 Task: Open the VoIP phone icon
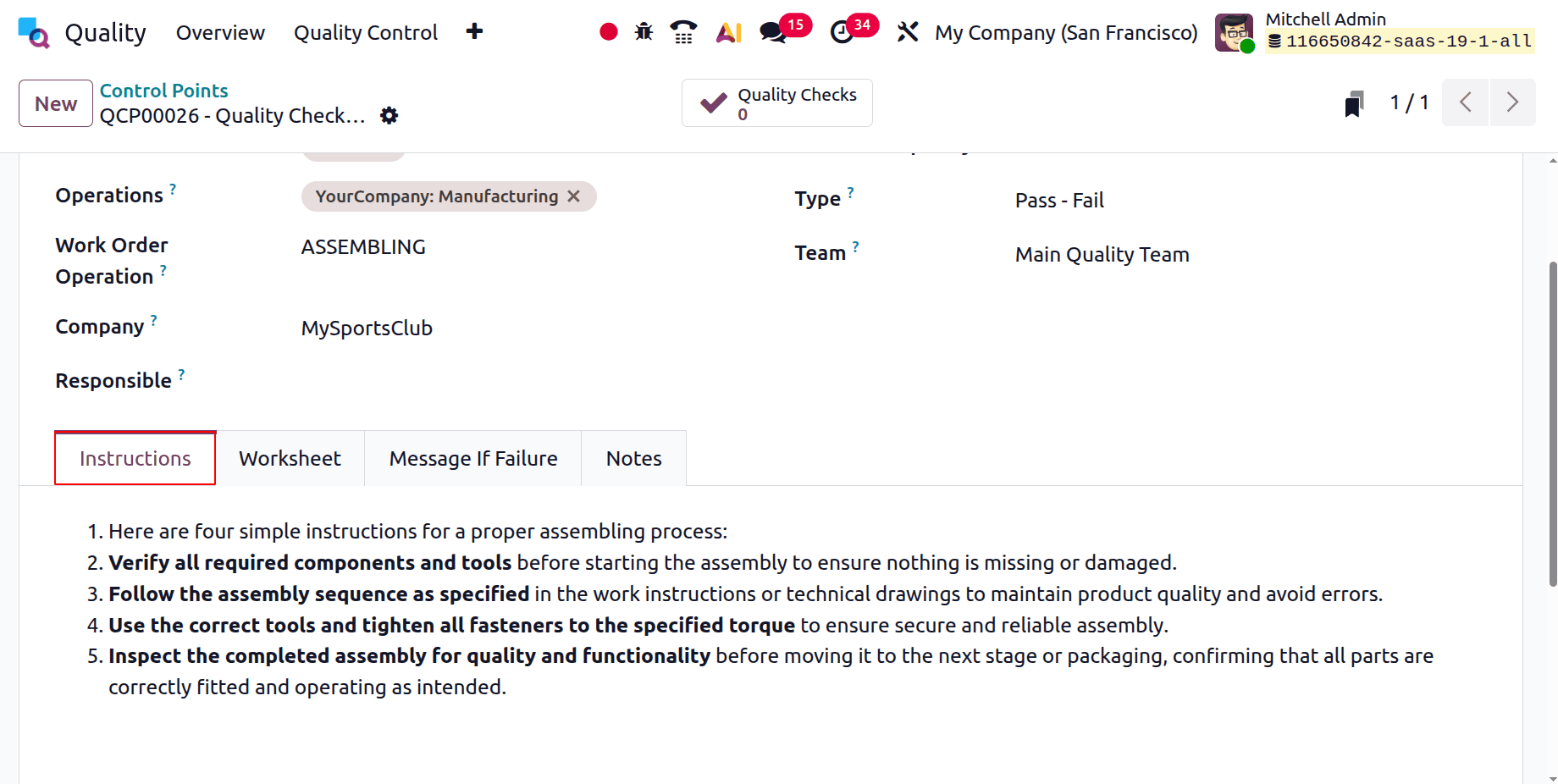click(x=683, y=32)
